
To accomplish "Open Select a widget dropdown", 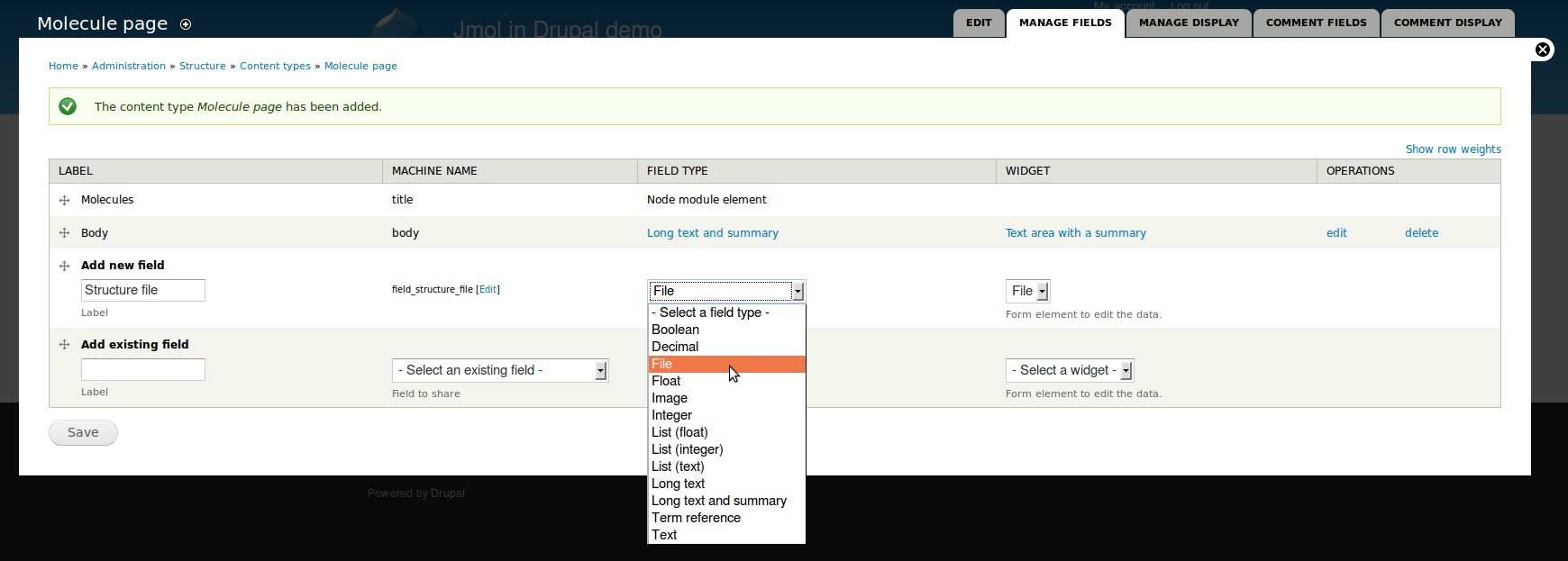I will [1070, 370].
